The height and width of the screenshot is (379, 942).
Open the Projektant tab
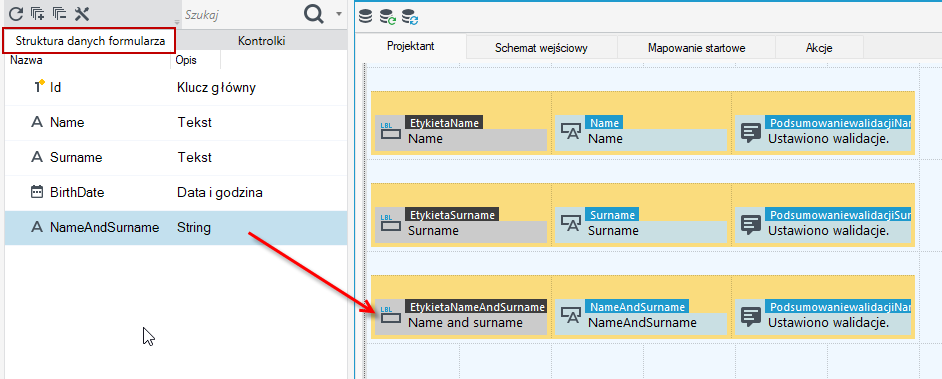click(x=411, y=46)
